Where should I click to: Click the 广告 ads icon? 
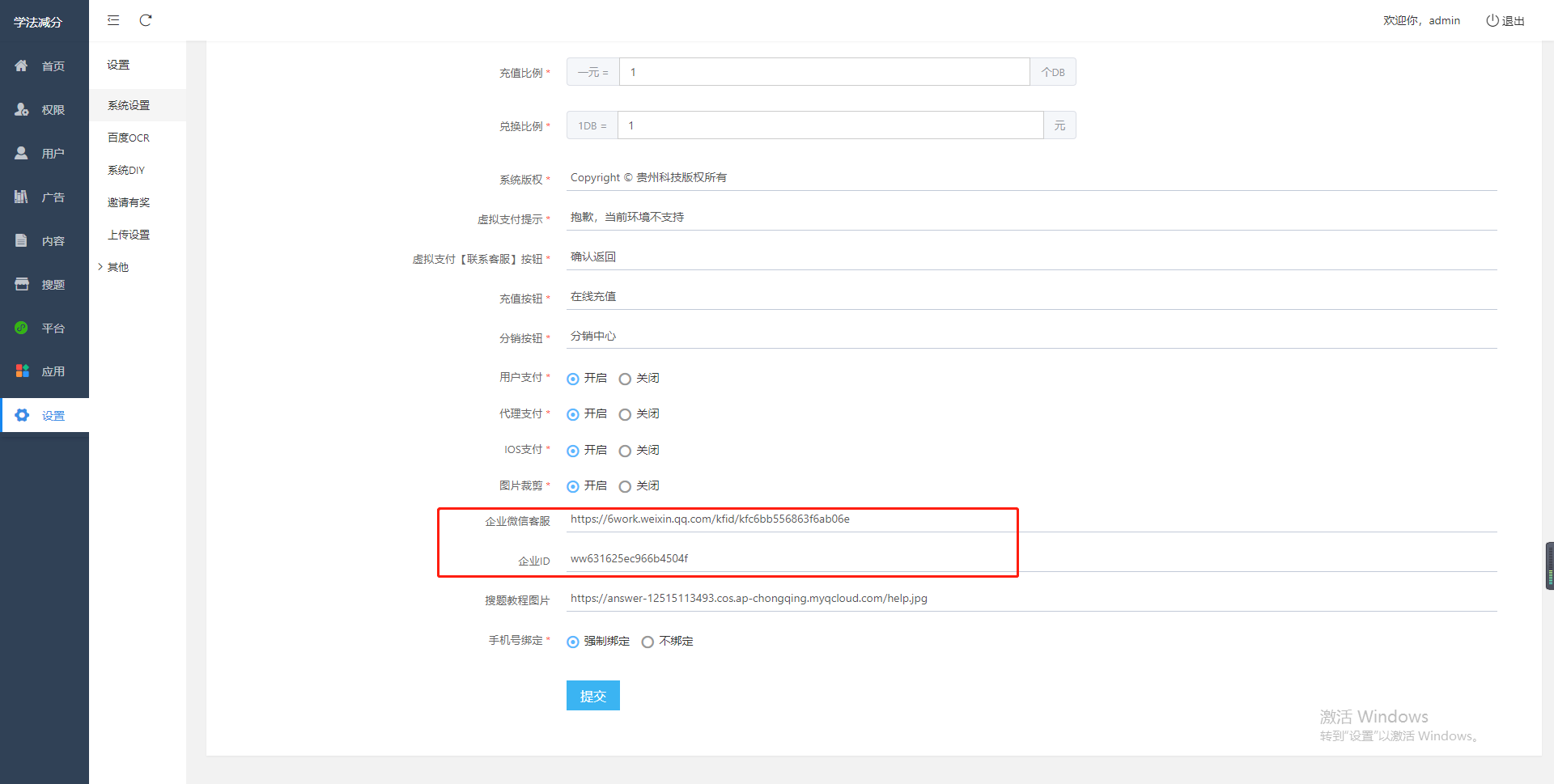(22, 197)
